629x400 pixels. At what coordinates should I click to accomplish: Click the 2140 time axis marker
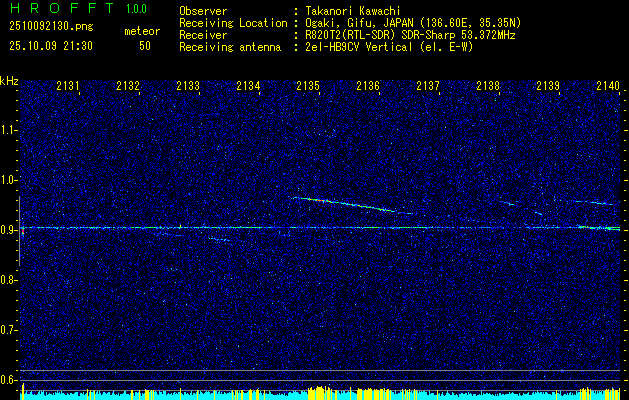pos(608,85)
